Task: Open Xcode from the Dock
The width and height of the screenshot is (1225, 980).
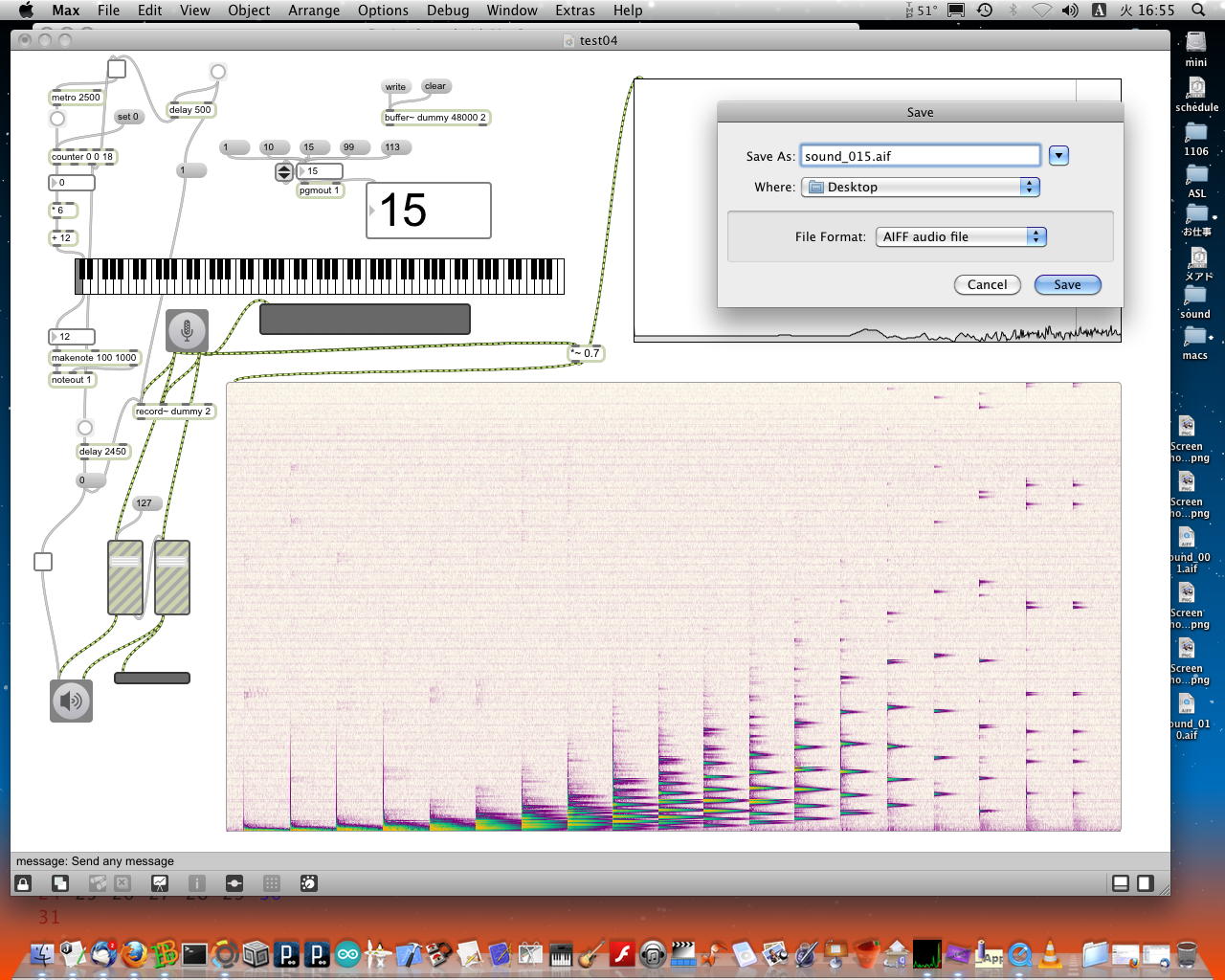Action: coord(409,953)
